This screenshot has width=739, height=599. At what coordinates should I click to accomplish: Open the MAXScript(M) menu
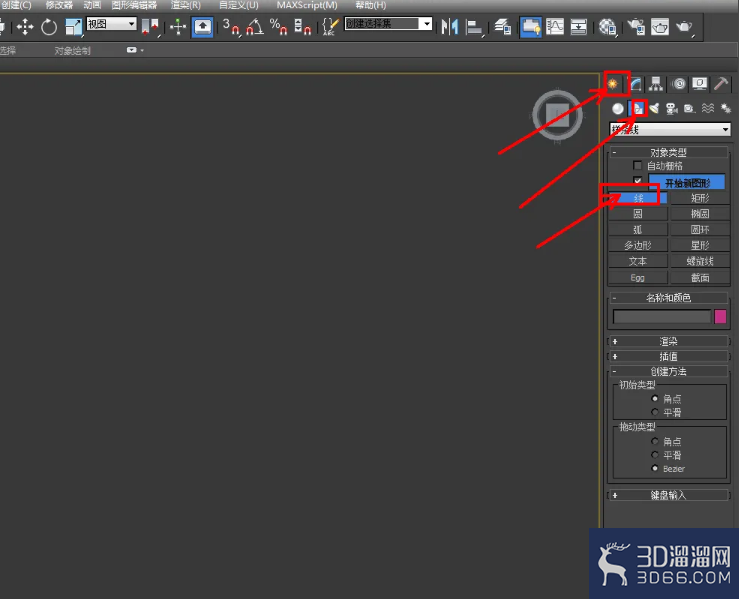(307, 5)
